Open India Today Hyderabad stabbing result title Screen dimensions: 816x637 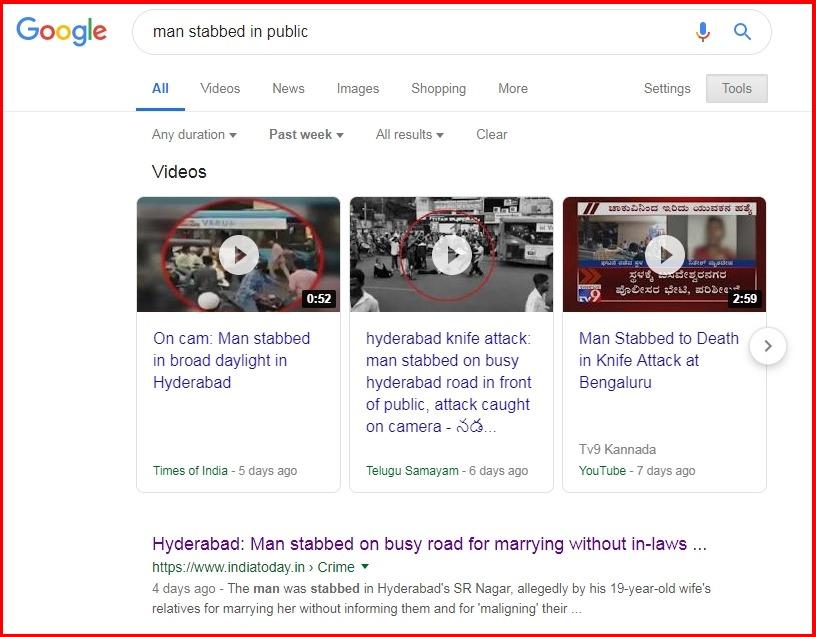pos(429,544)
